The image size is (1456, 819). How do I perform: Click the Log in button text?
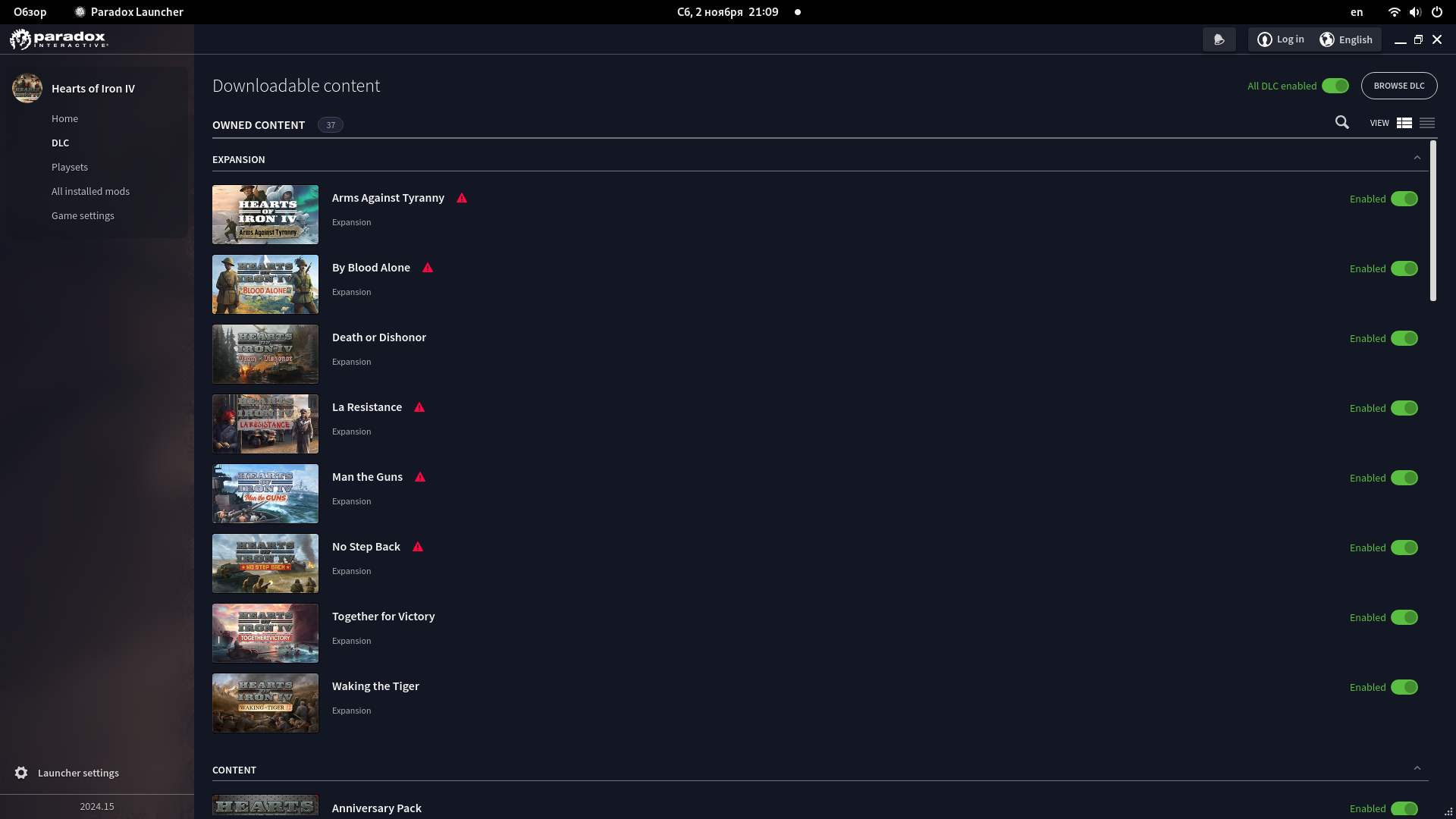click(x=1290, y=39)
